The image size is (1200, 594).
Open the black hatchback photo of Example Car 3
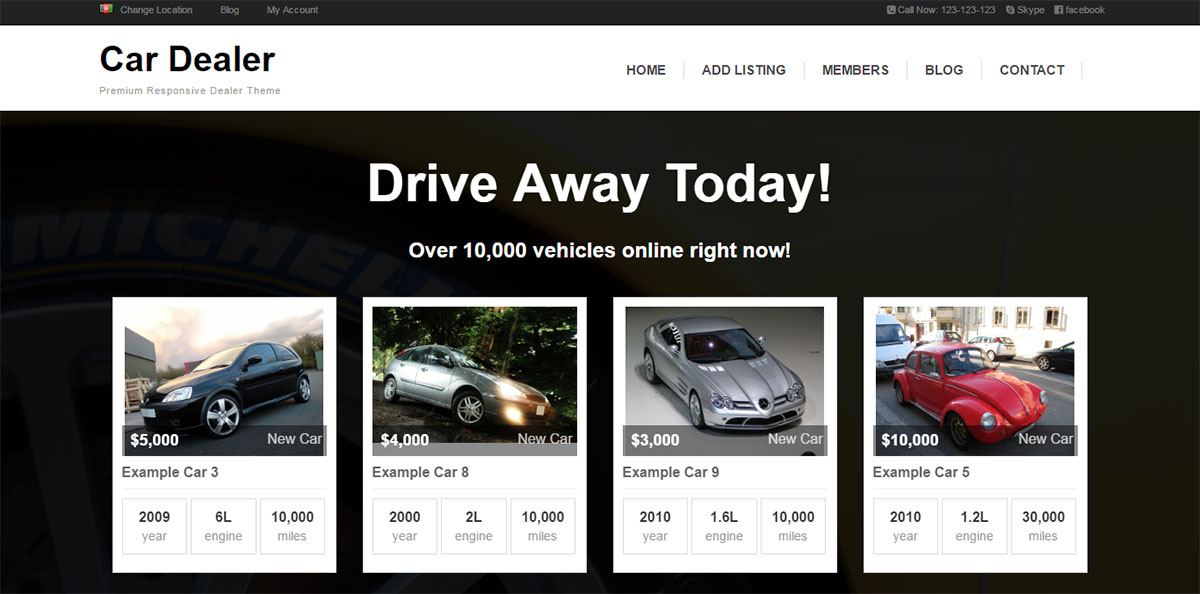click(224, 381)
